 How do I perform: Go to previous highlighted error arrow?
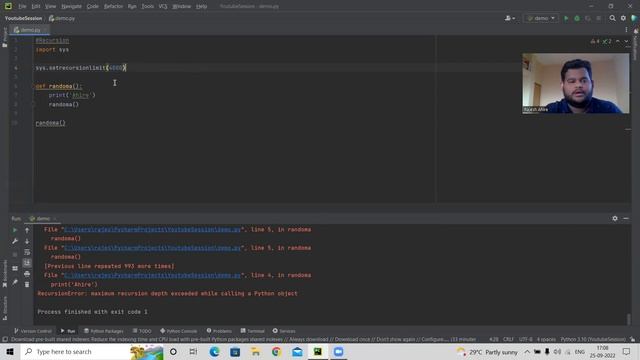pyautogui.click(x=618, y=41)
